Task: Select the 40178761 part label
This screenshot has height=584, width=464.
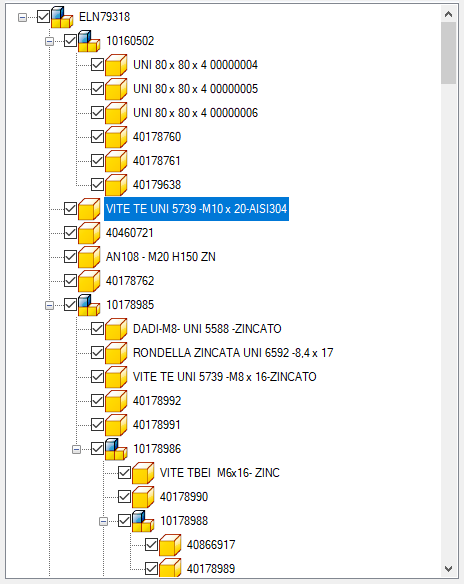Action: click(157, 161)
